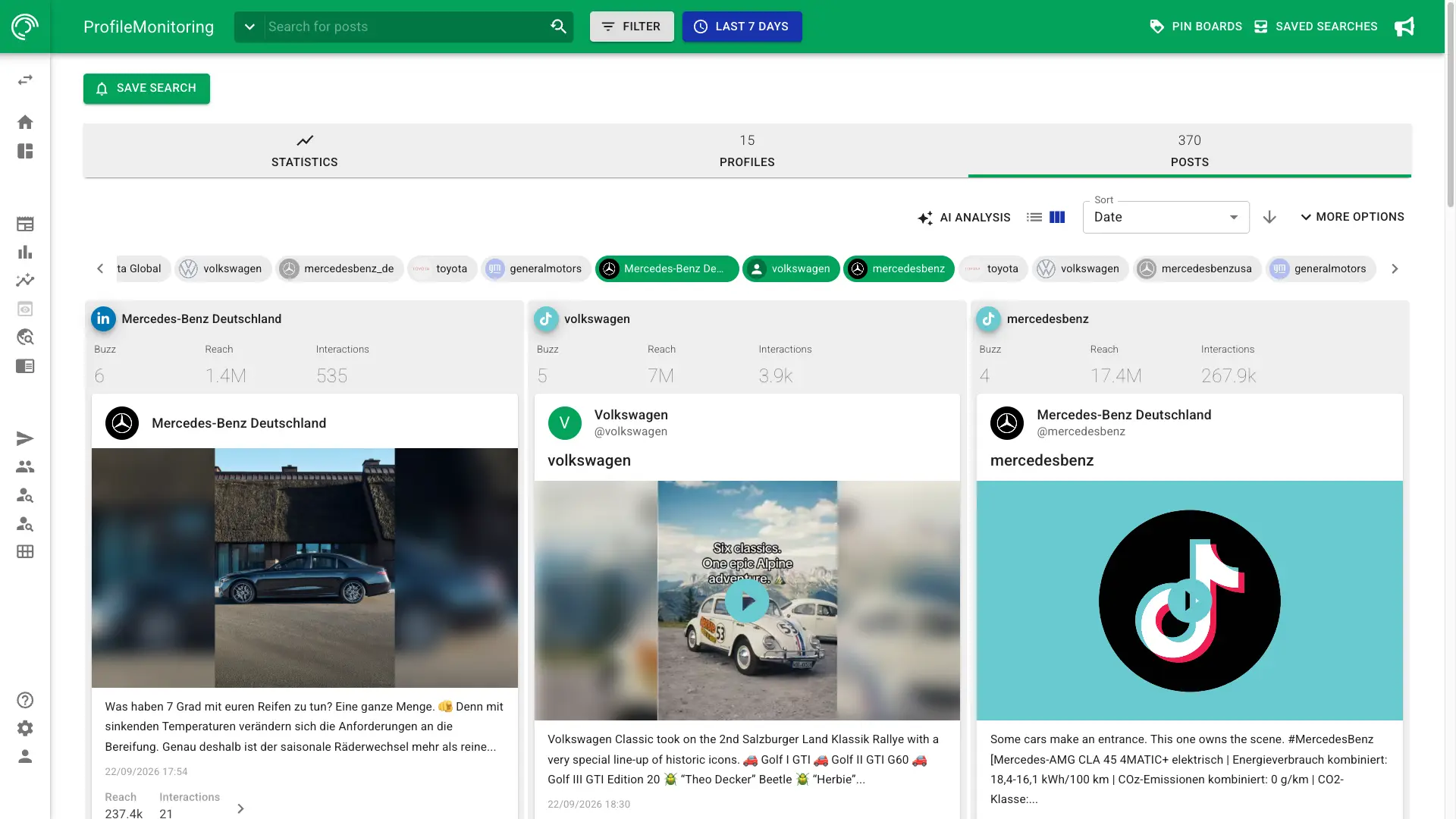Click the help question mark icon
Screen dimensions: 1456x819
tap(25, 700)
